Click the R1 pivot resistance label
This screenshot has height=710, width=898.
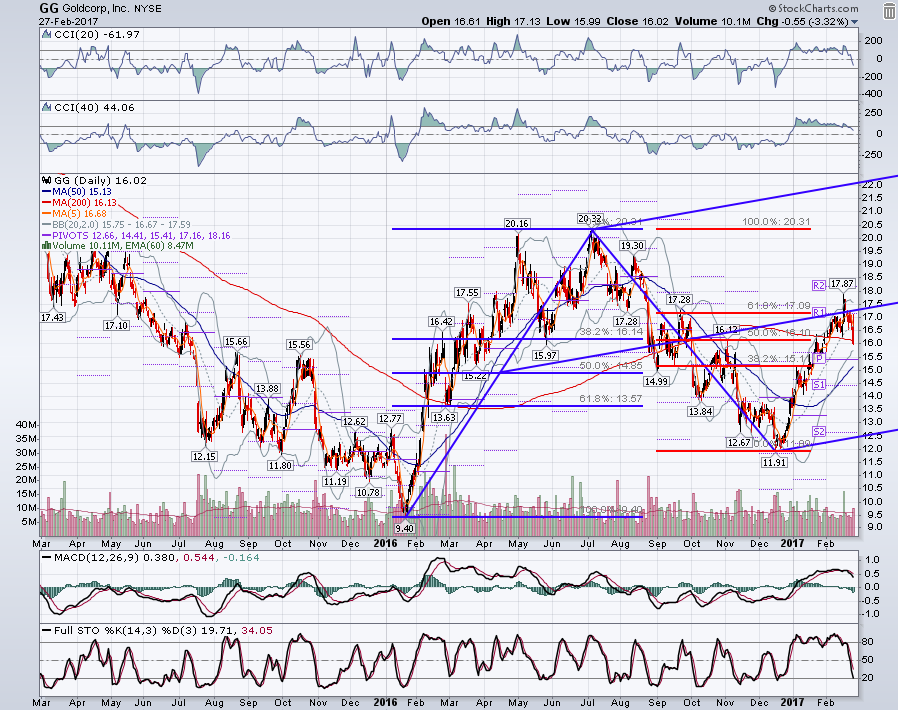[x=819, y=313]
